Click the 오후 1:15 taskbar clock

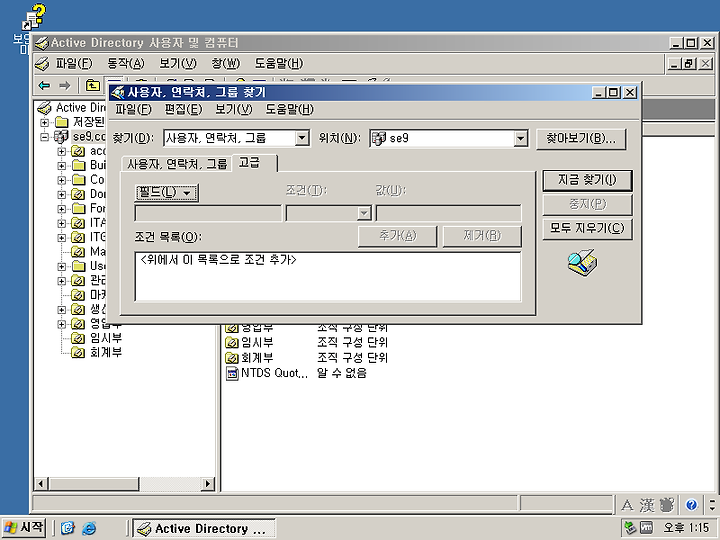point(686,528)
